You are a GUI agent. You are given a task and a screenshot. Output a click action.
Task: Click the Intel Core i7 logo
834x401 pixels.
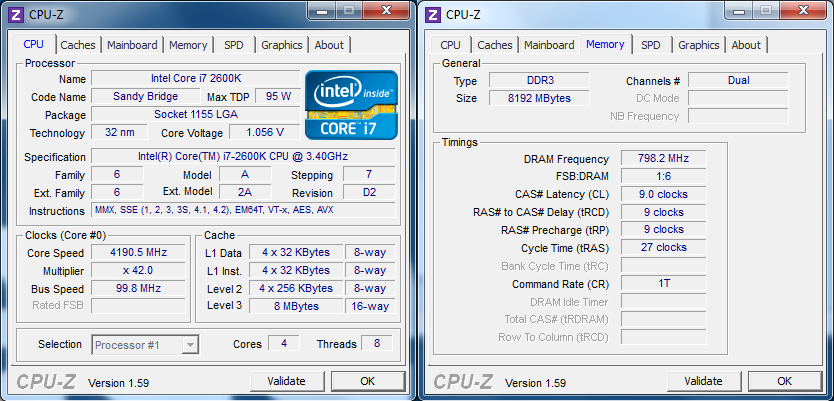click(x=351, y=104)
